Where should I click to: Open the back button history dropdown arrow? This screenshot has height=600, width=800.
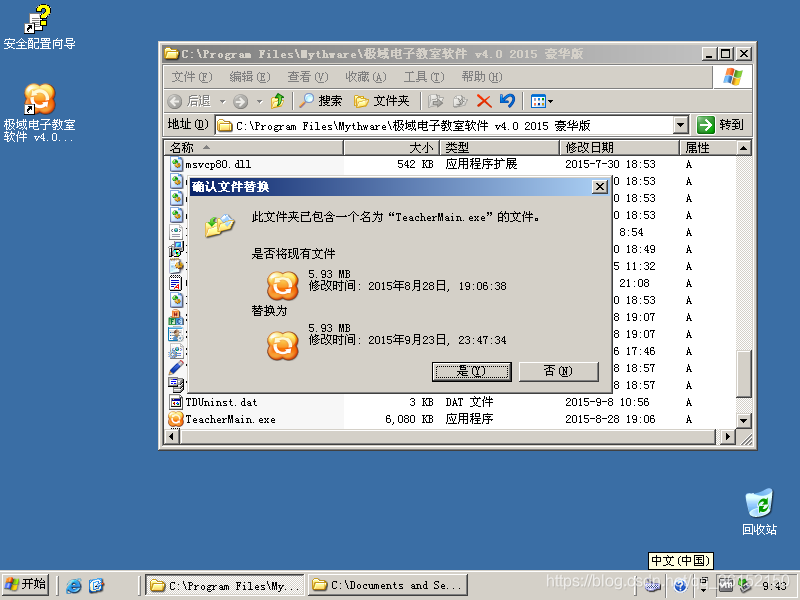coord(222,102)
